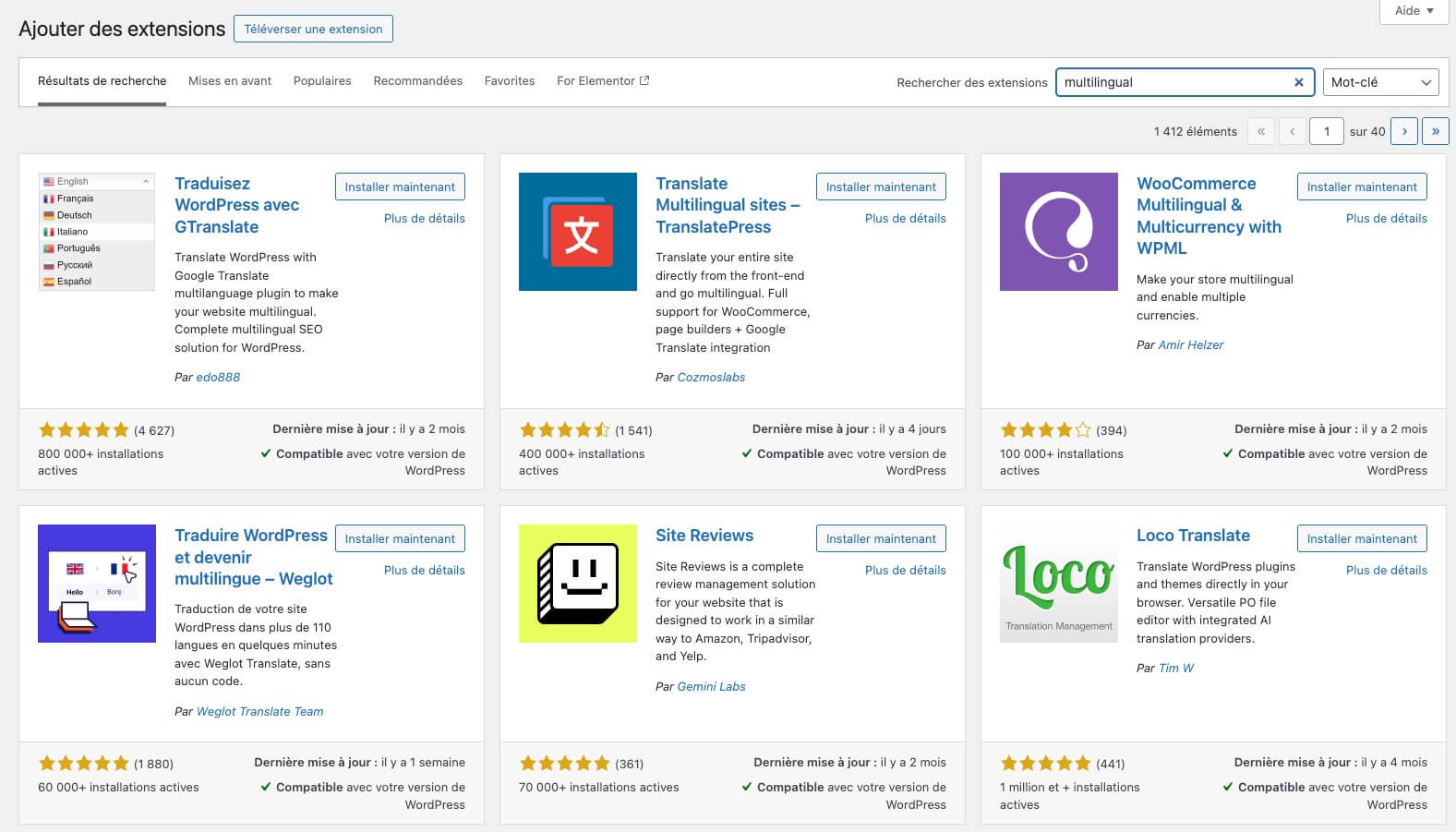1456x832 pixels.
Task: Open Plus de détails for Site Reviews
Action: point(906,571)
